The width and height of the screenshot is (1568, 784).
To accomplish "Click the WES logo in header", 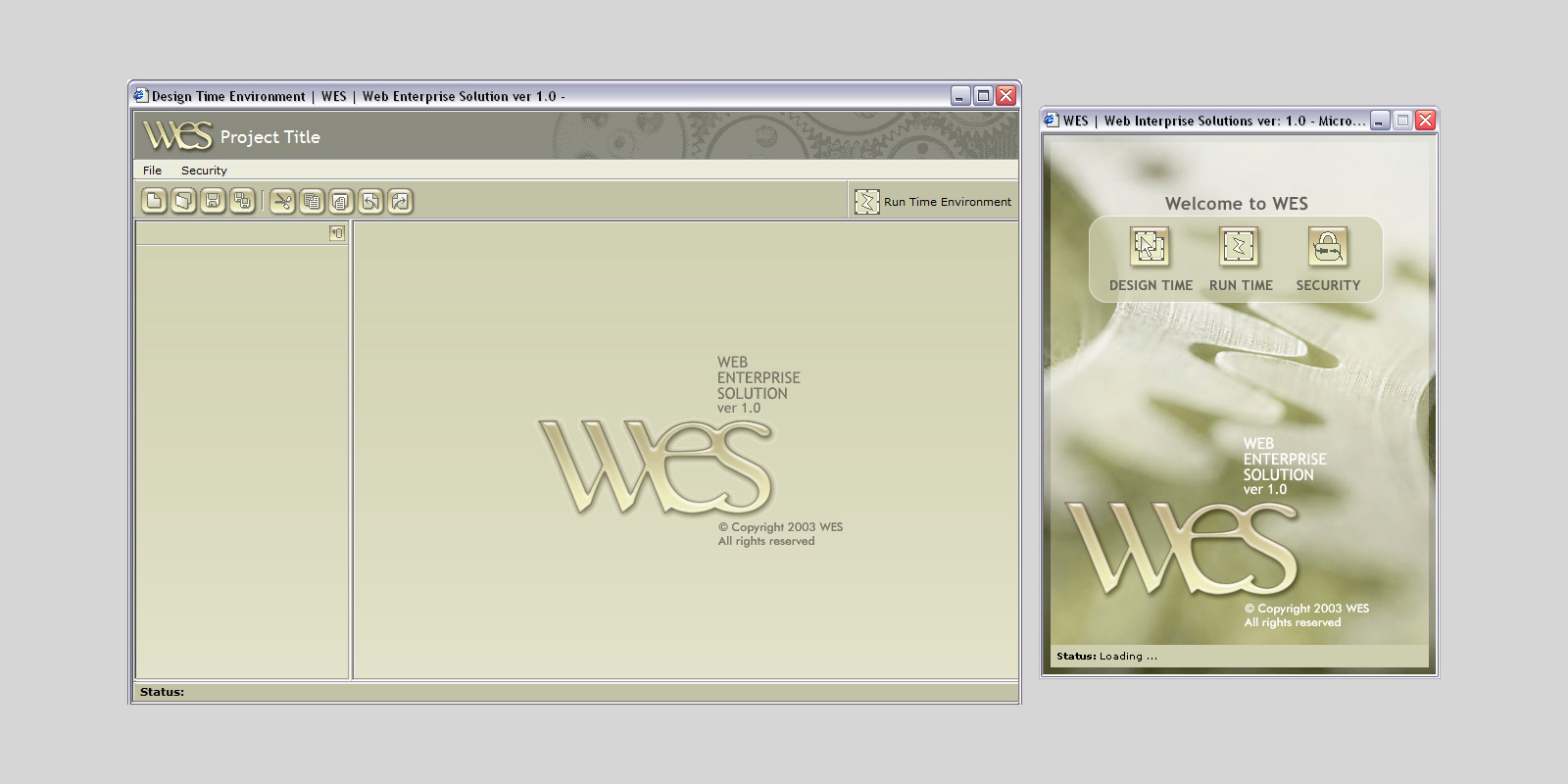I will (x=177, y=135).
